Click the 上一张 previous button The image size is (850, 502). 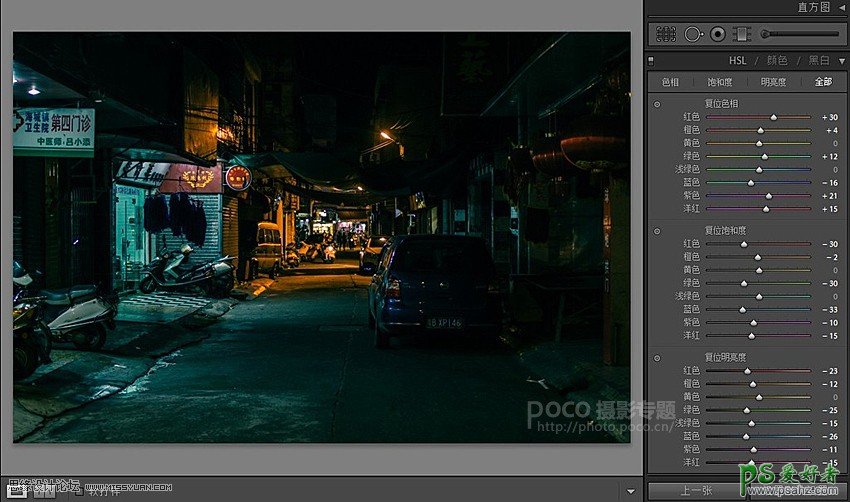coord(696,491)
